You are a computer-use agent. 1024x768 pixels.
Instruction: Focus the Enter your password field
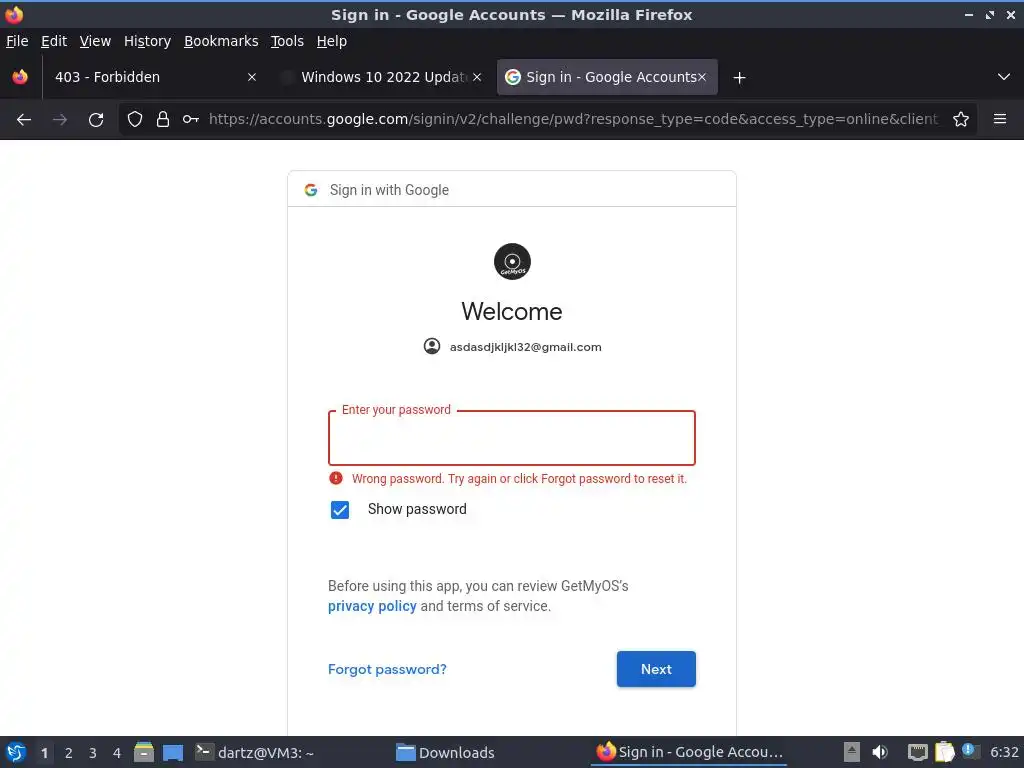click(512, 438)
